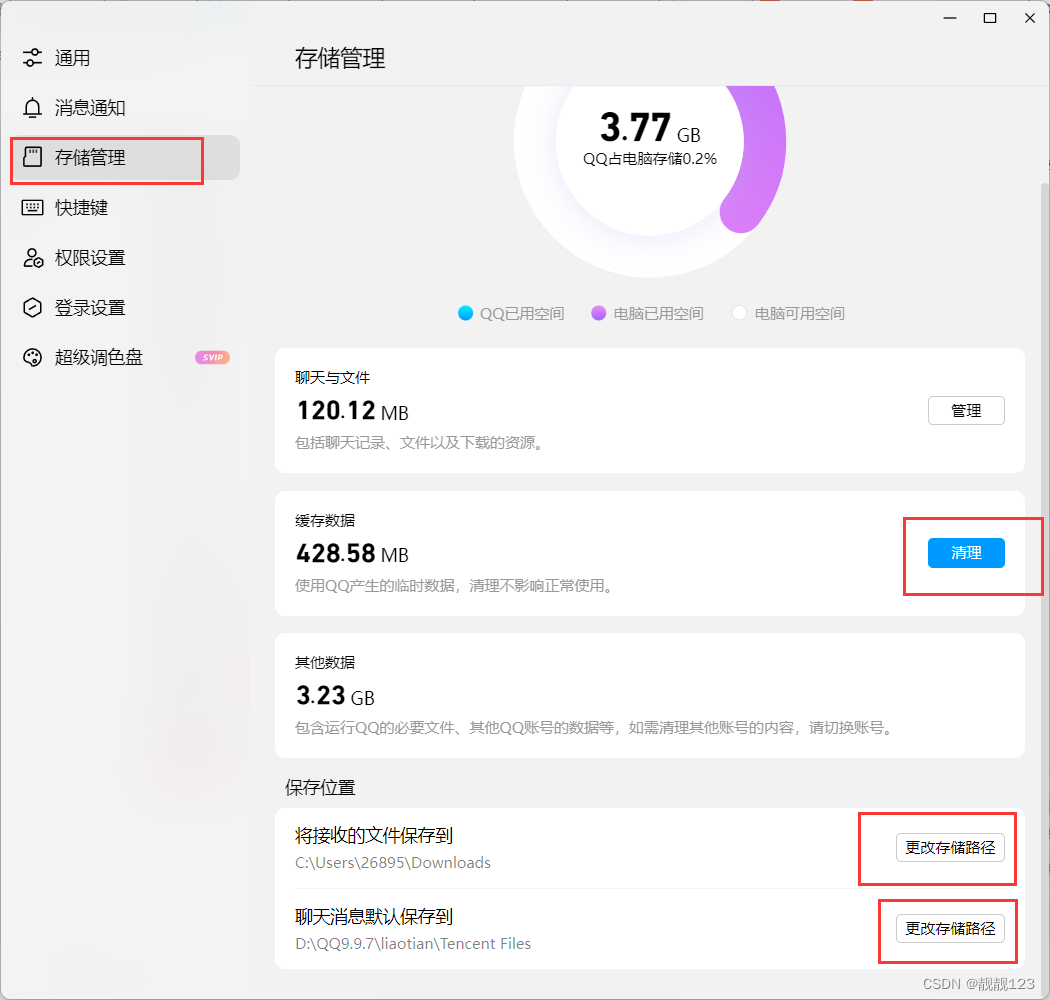Screen dimensions: 1050x1000
Task: Click the blue 清理 button for cache
Action: (966, 553)
